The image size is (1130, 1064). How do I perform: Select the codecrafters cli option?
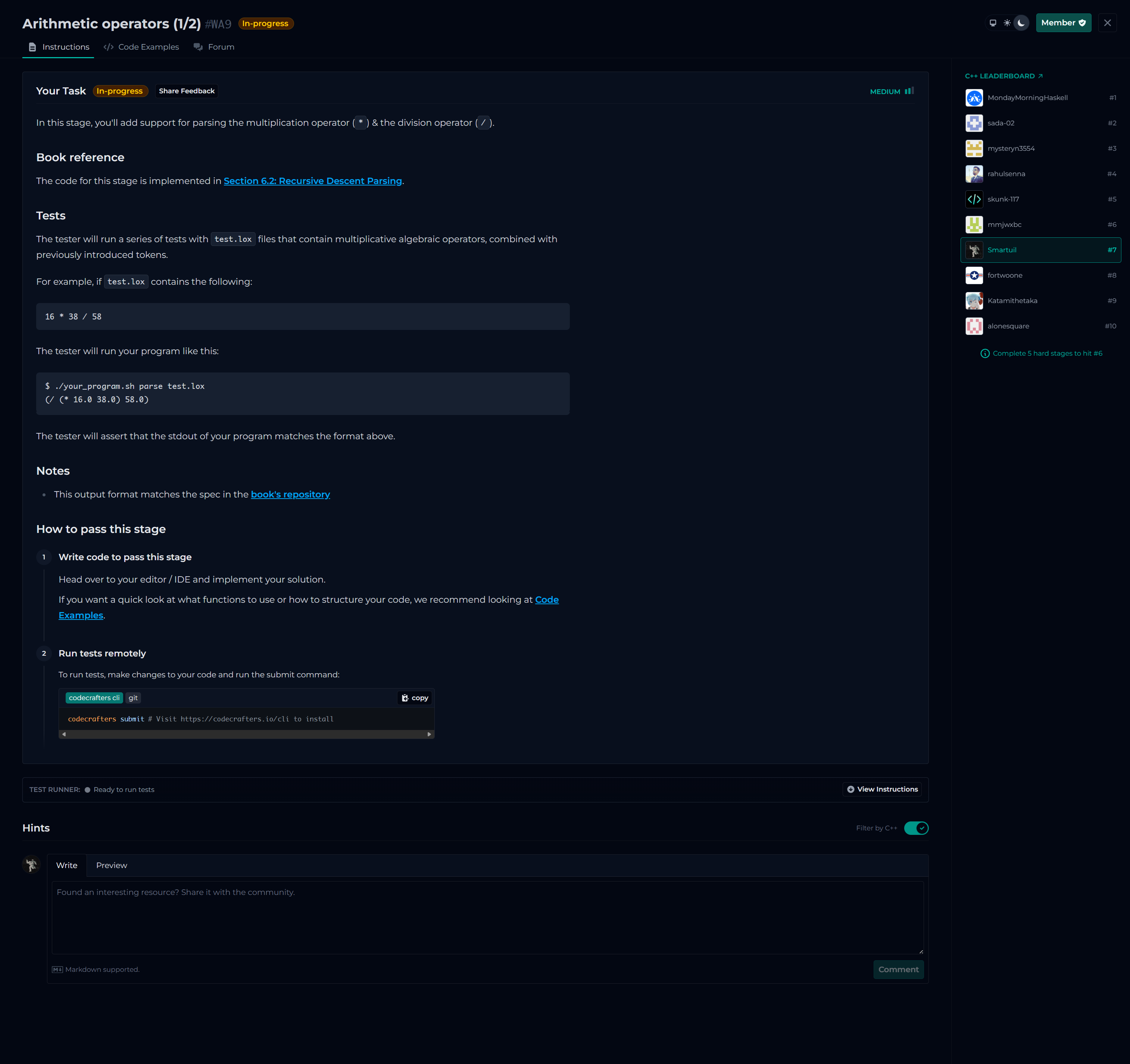coord(94,698)
